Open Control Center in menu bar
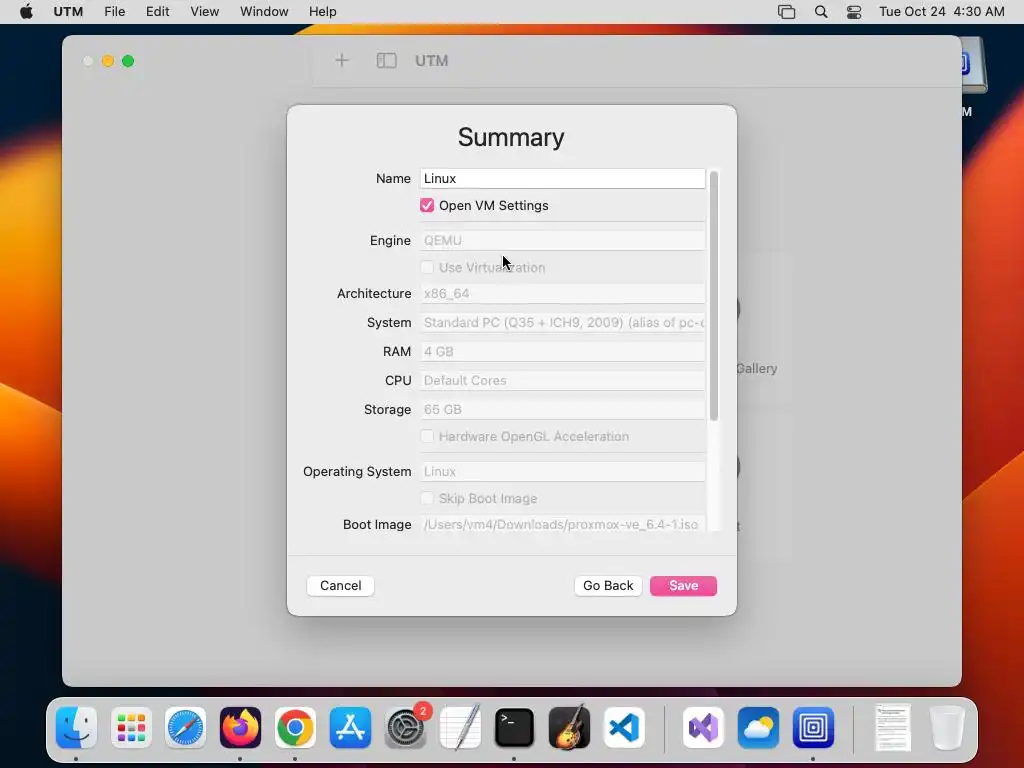 click(x=854, y=12)
